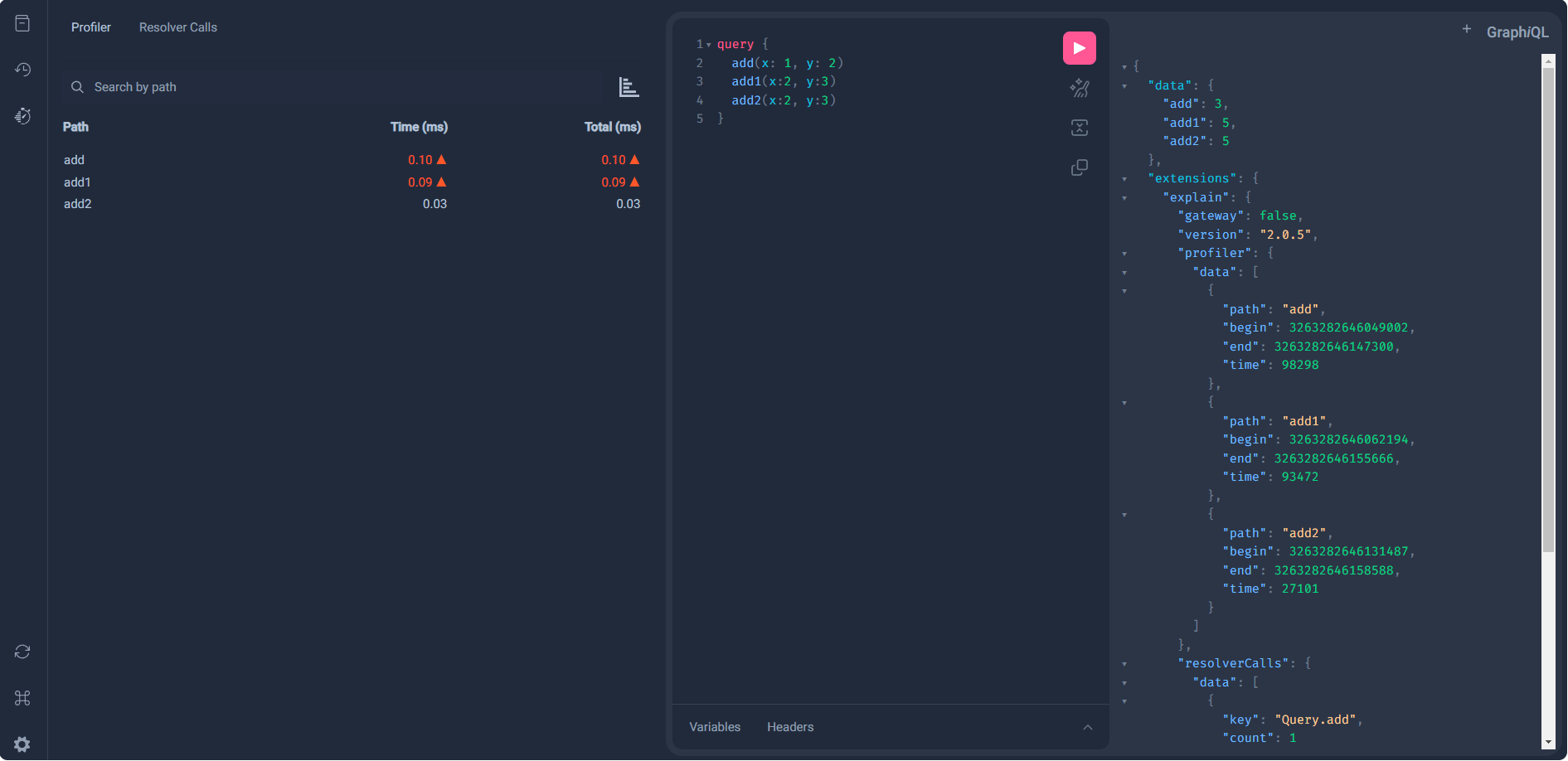Screen dimensions: 1568x761
Task: Click the "Query.add" key value
Action: (x=1315, y=720)
